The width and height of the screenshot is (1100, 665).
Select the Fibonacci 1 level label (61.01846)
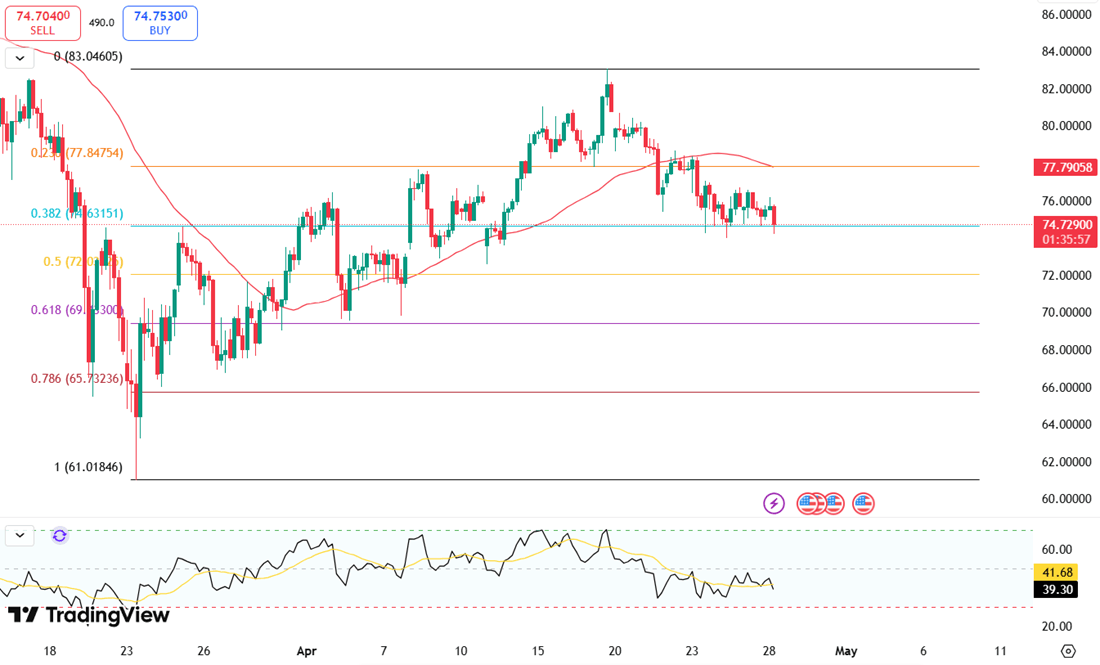pos(88,467)
